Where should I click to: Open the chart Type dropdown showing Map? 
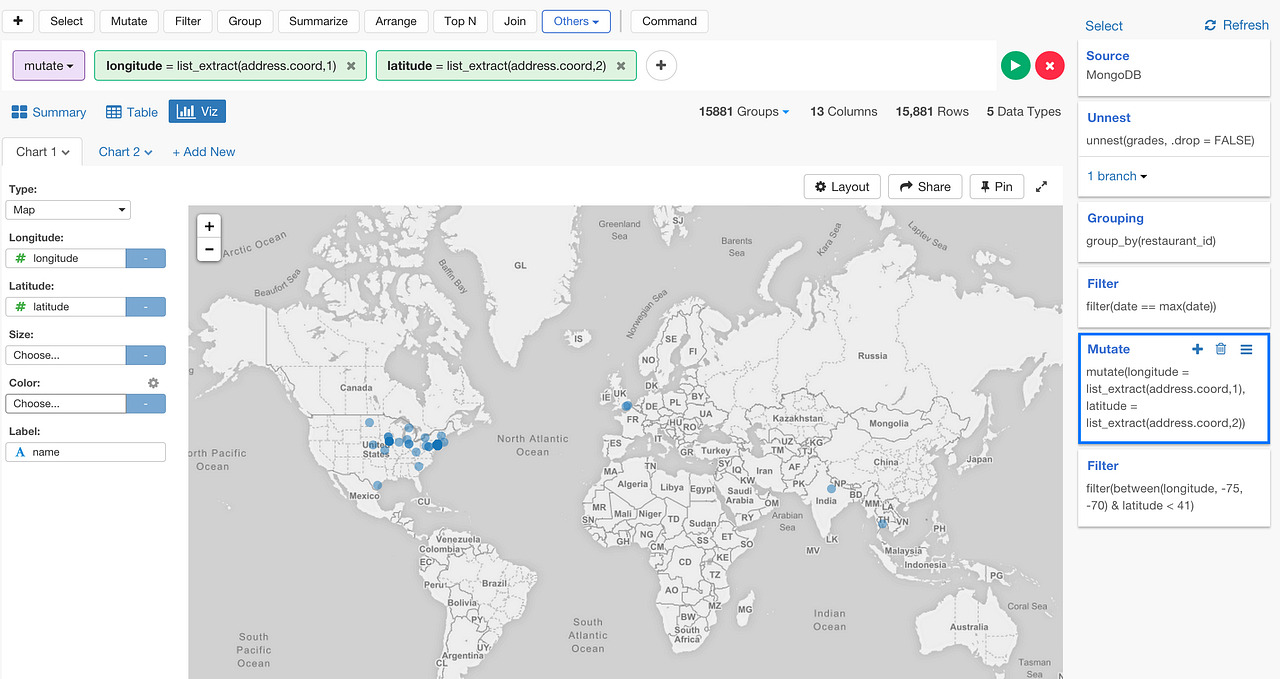point(68,209)
